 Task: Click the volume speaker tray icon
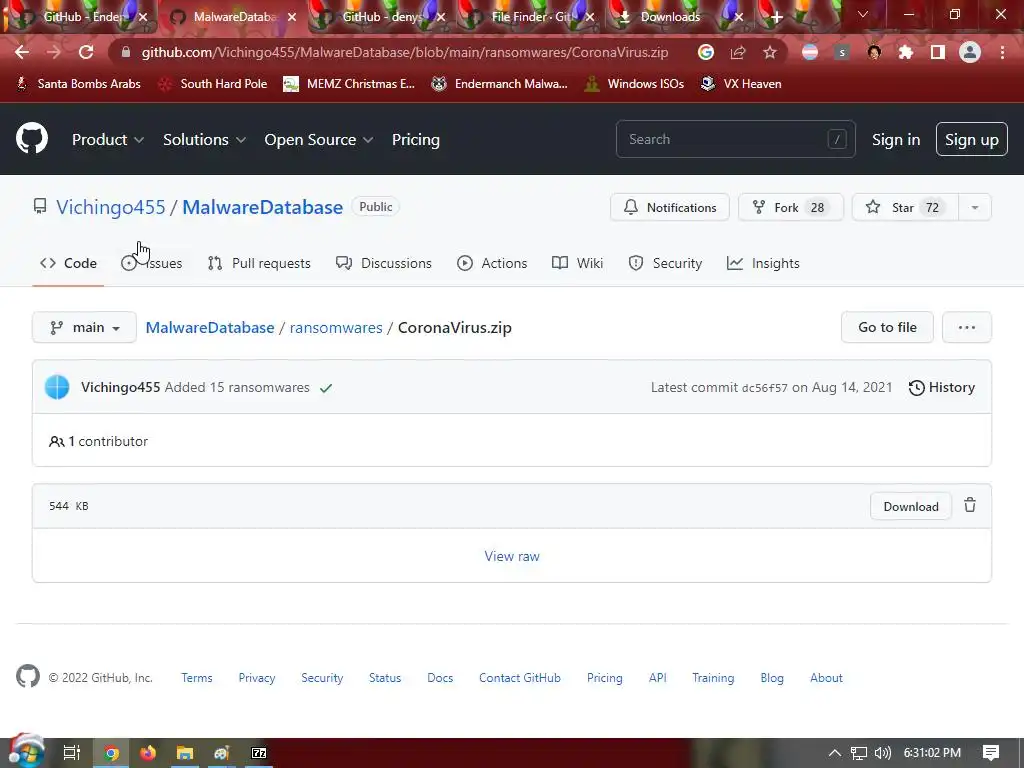(882, 753)
